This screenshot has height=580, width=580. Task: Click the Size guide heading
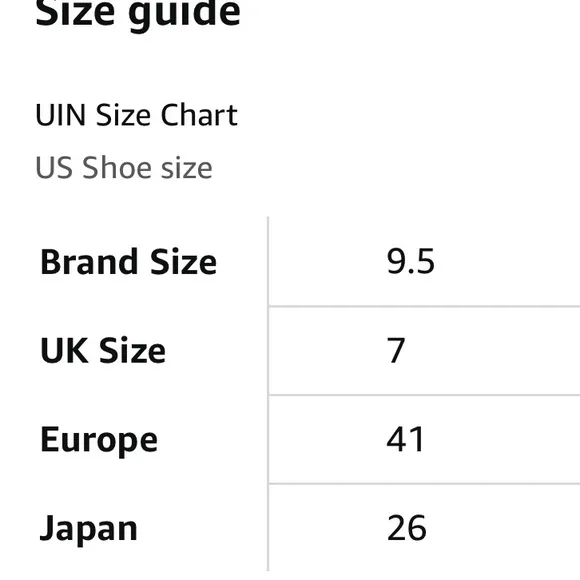point(138,15)
